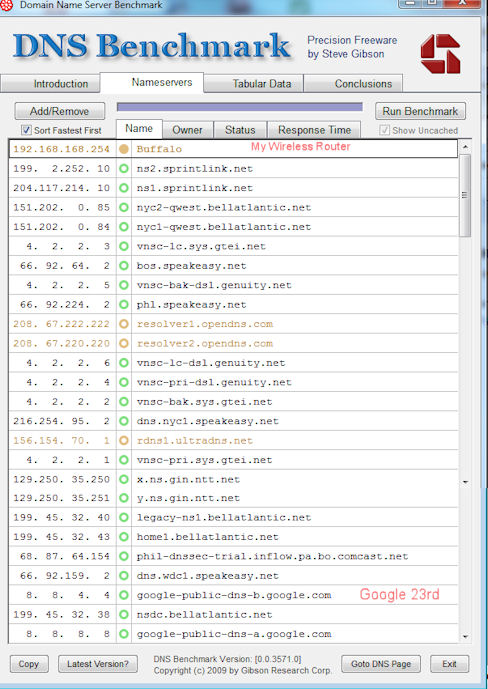Click IP address 156.154. 70. 1

coord(61,440)
